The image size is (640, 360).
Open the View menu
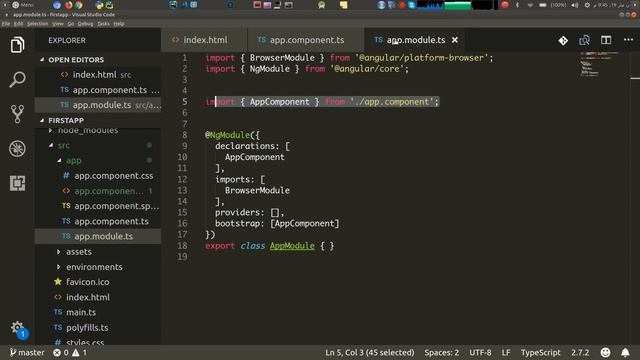point(58,24)
